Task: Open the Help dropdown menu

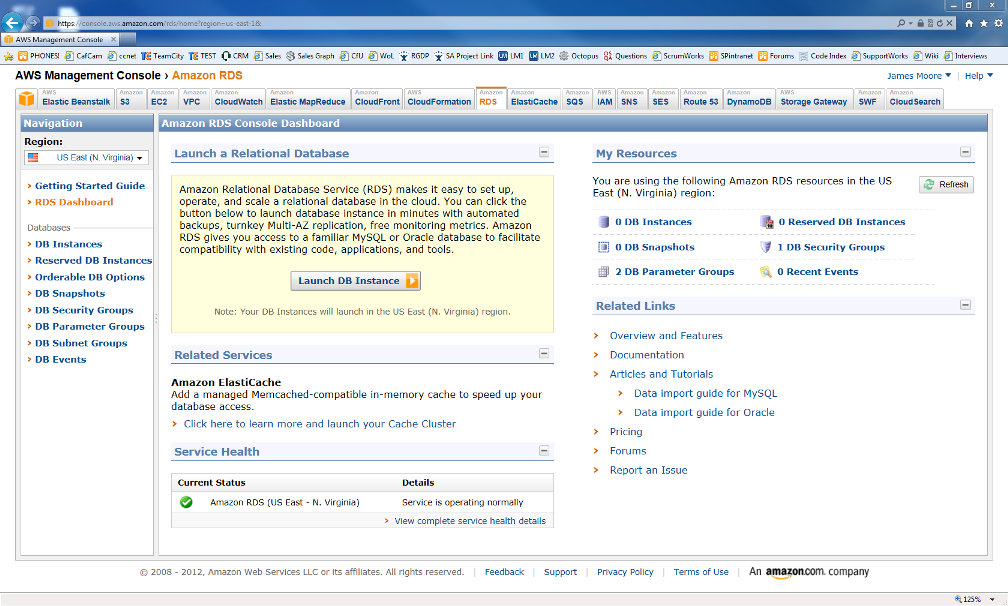Action: pyautogui.click(x=978, y=76)
